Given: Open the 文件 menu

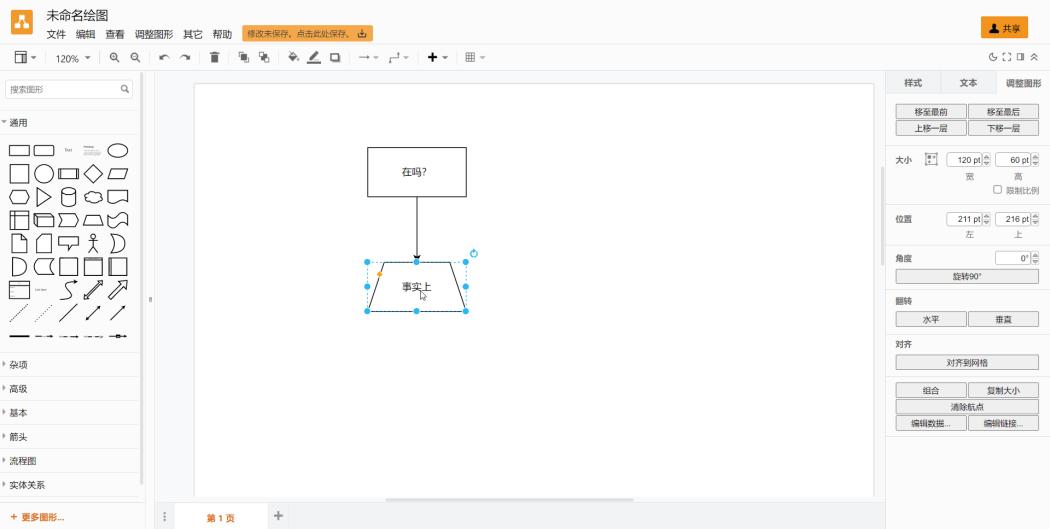Looking at the screenshot, I should coord(56,34).
